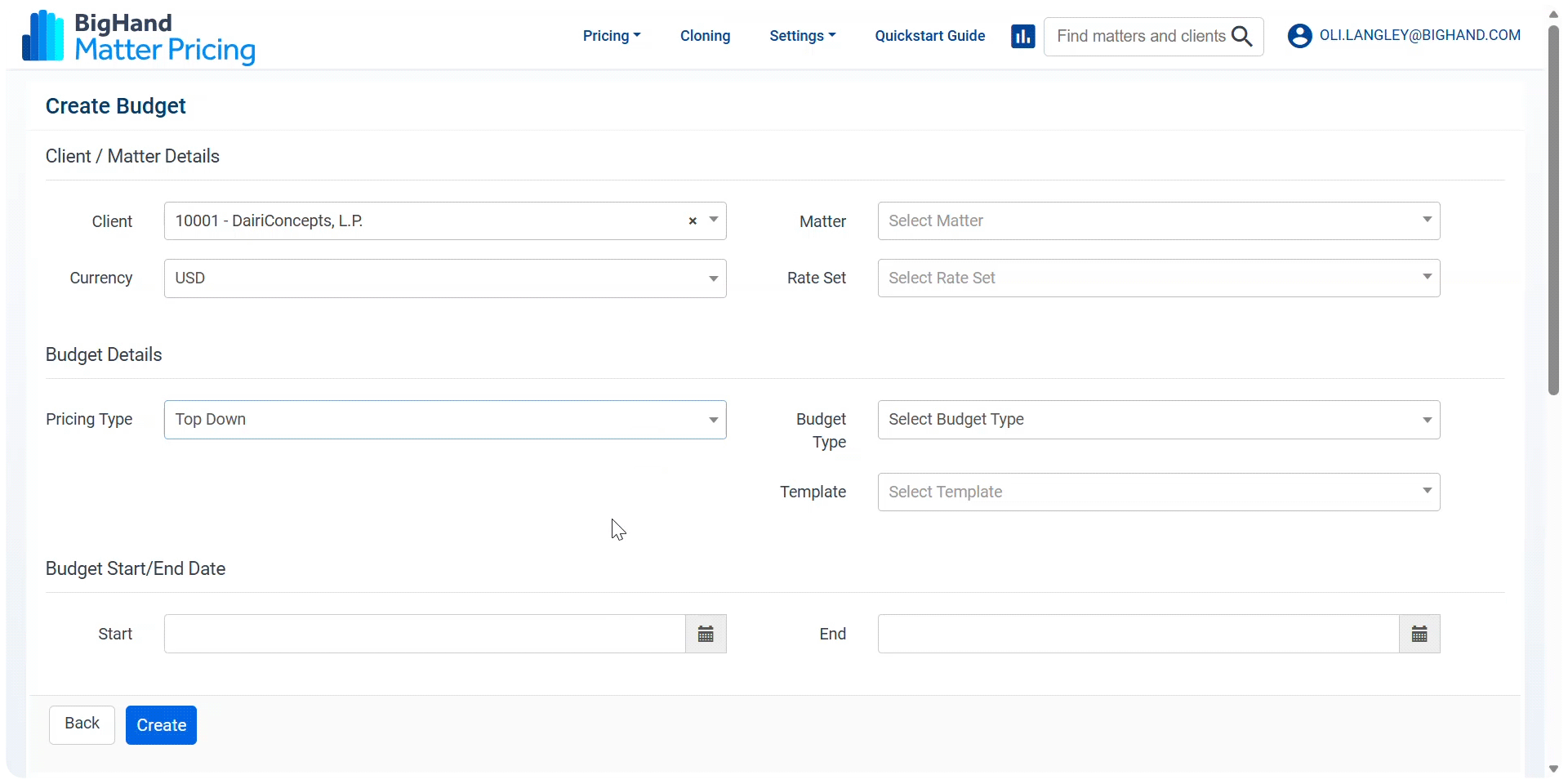Clear the selected client with the x

(x=693, y=221)
